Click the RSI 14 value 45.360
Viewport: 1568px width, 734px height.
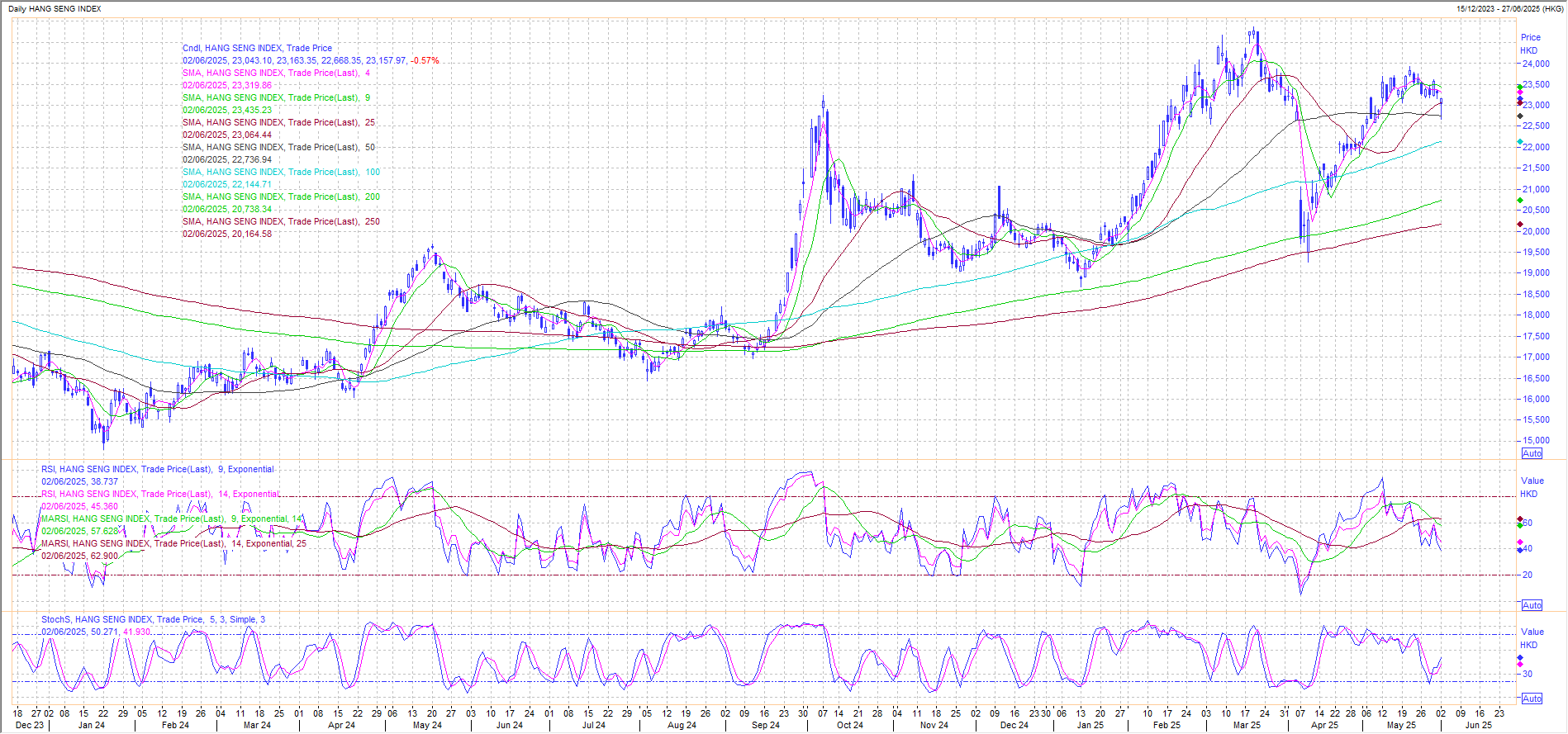click(79, 506)
